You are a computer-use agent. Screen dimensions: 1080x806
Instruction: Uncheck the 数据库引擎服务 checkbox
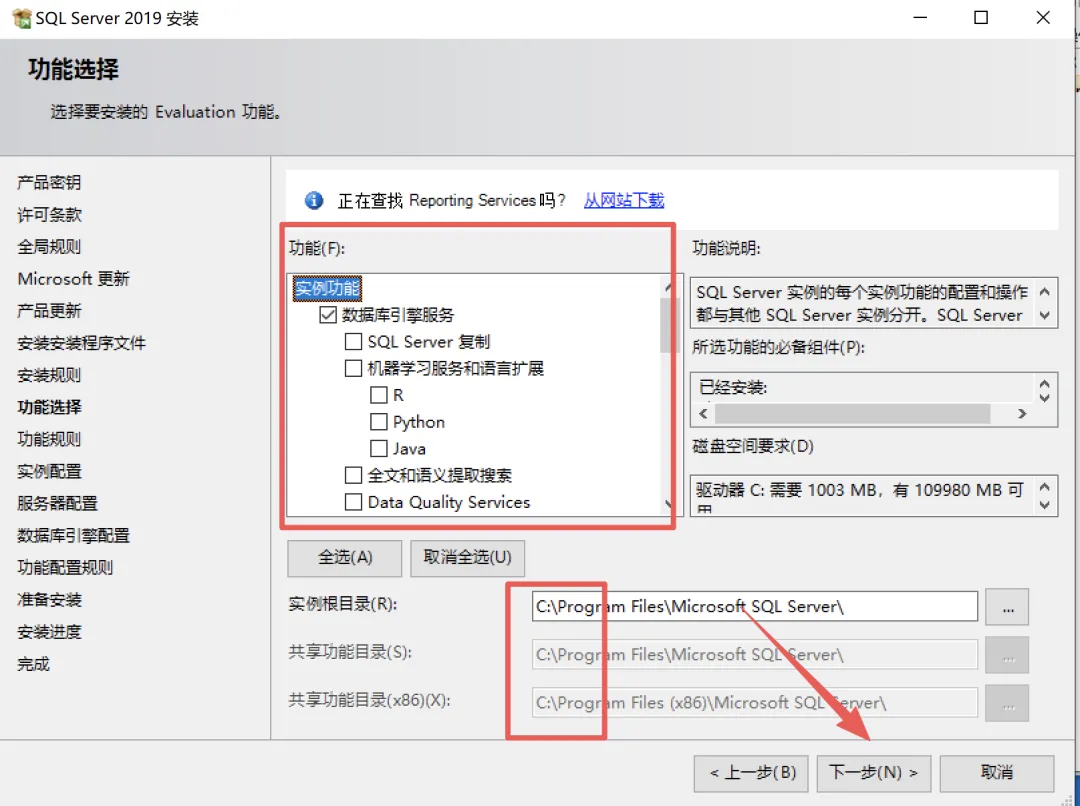pyautogui.click(x=328, y=316)
